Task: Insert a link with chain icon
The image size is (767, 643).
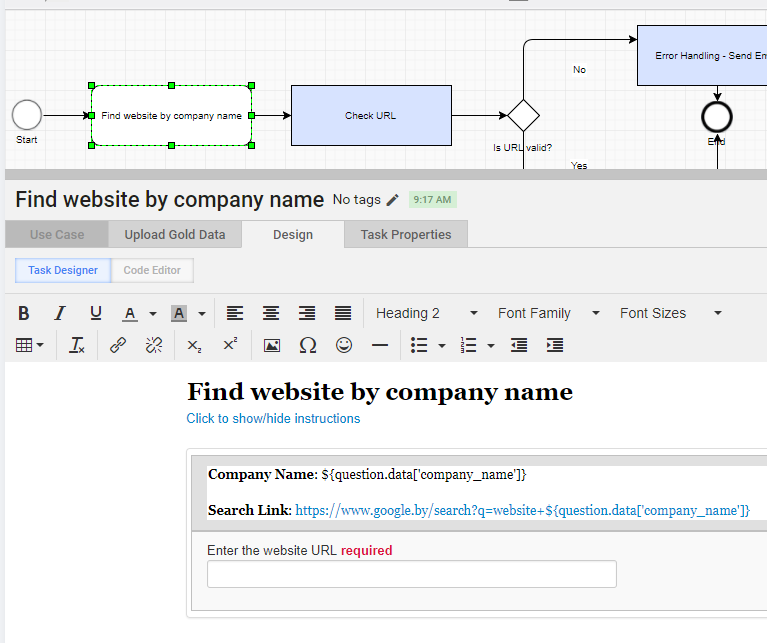Action: [x=118, y=345]
